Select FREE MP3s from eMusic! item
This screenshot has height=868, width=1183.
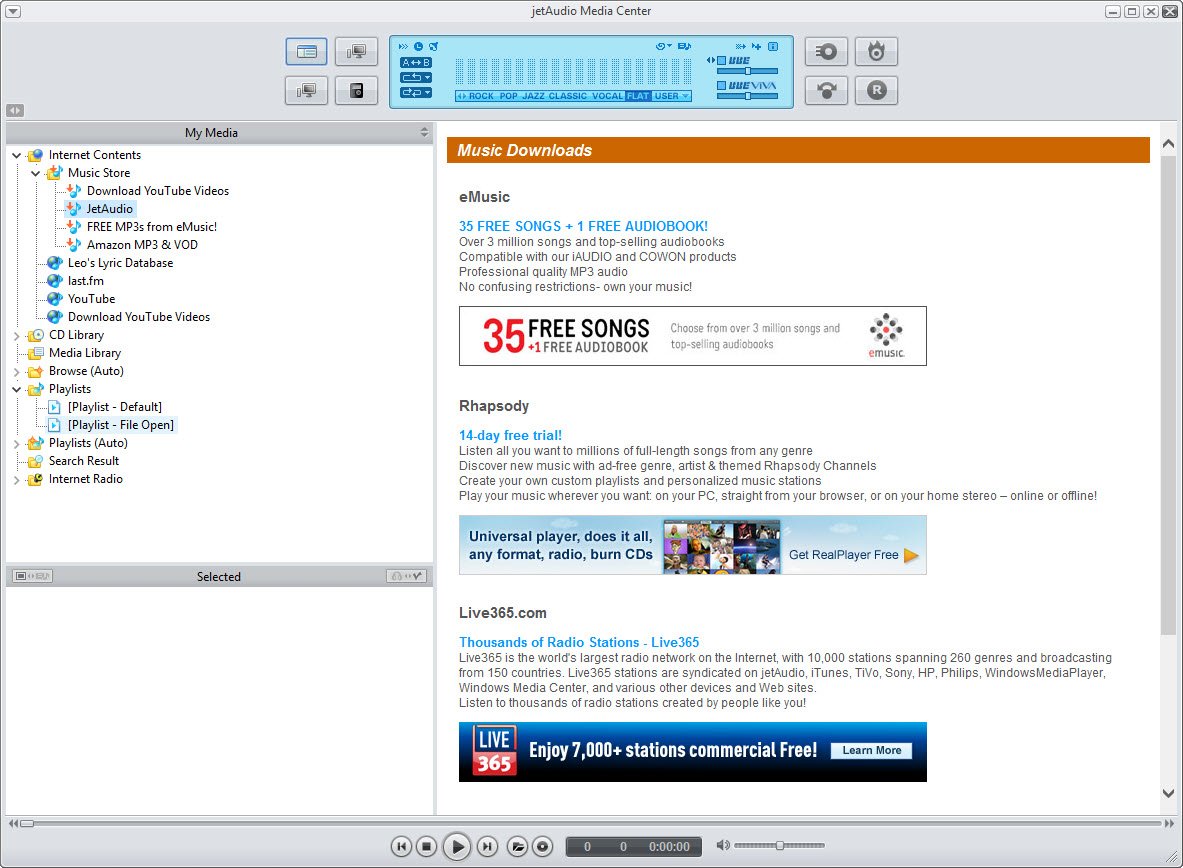coord(152,226)
